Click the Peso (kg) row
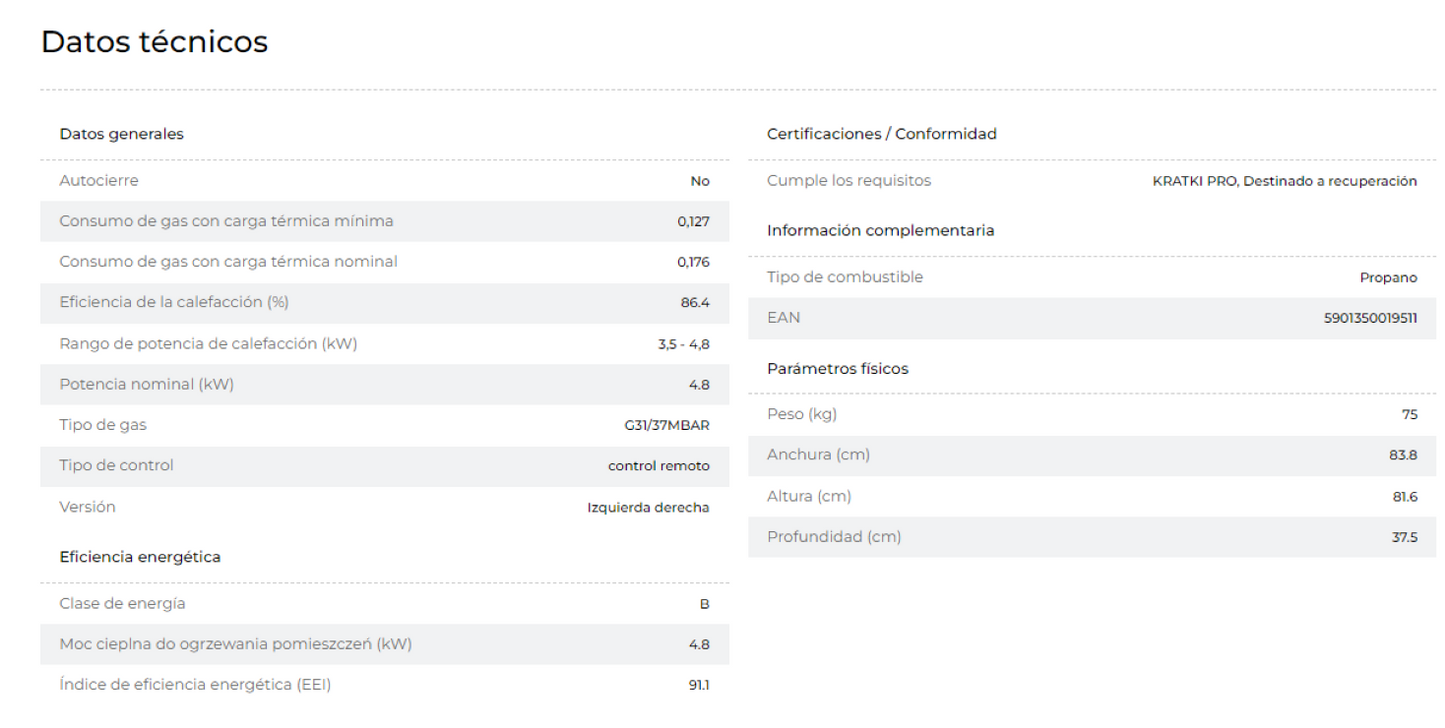Screen dimensions: 1445x728 coord(1092,415)
